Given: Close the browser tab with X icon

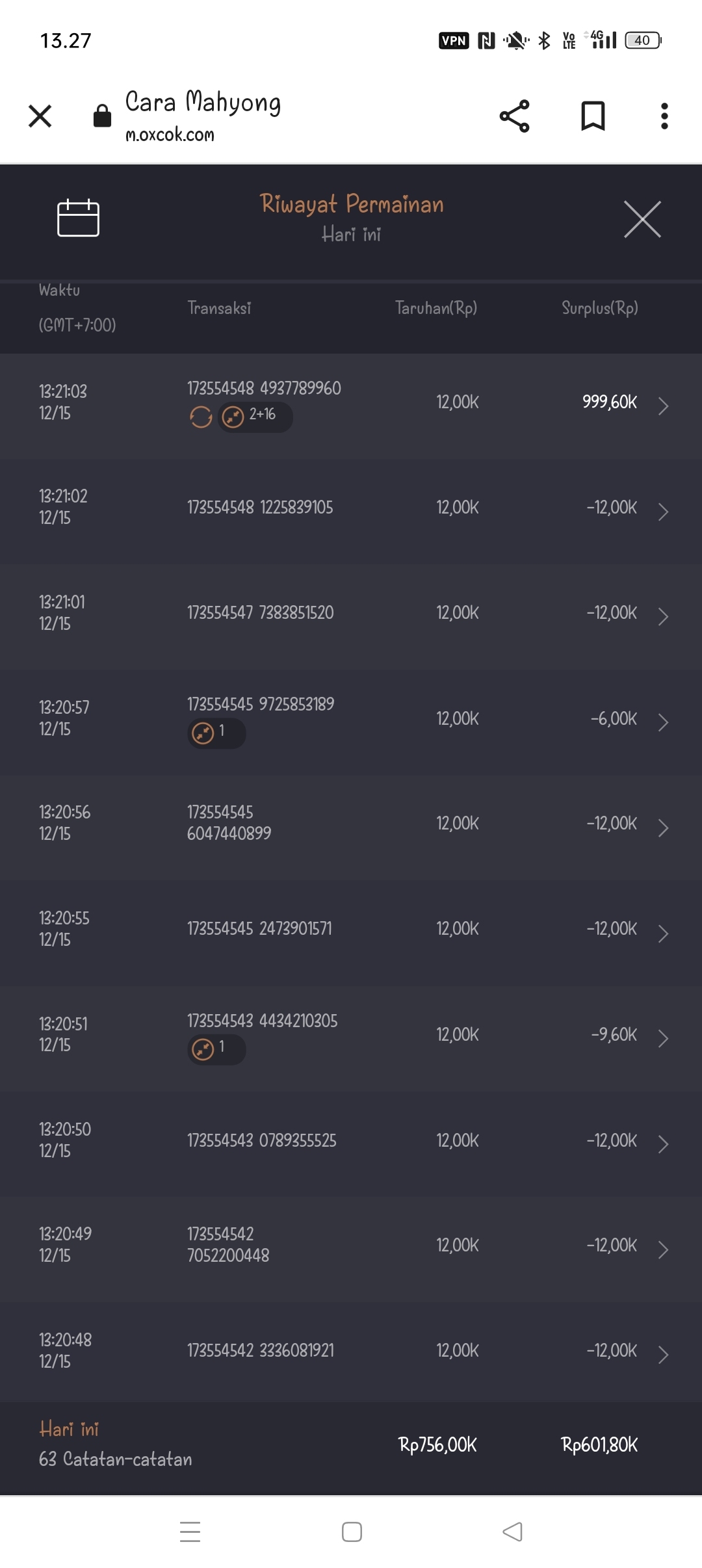Looking at the screenshot, I should click(40, 116).
